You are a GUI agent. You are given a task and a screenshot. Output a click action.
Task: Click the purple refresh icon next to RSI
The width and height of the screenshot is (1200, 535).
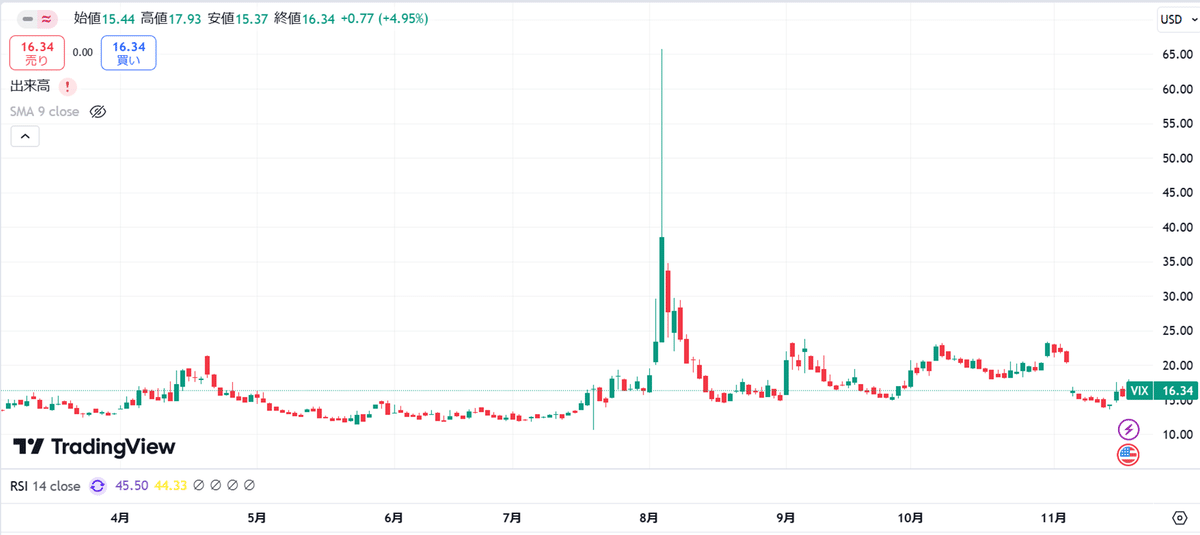98,486
